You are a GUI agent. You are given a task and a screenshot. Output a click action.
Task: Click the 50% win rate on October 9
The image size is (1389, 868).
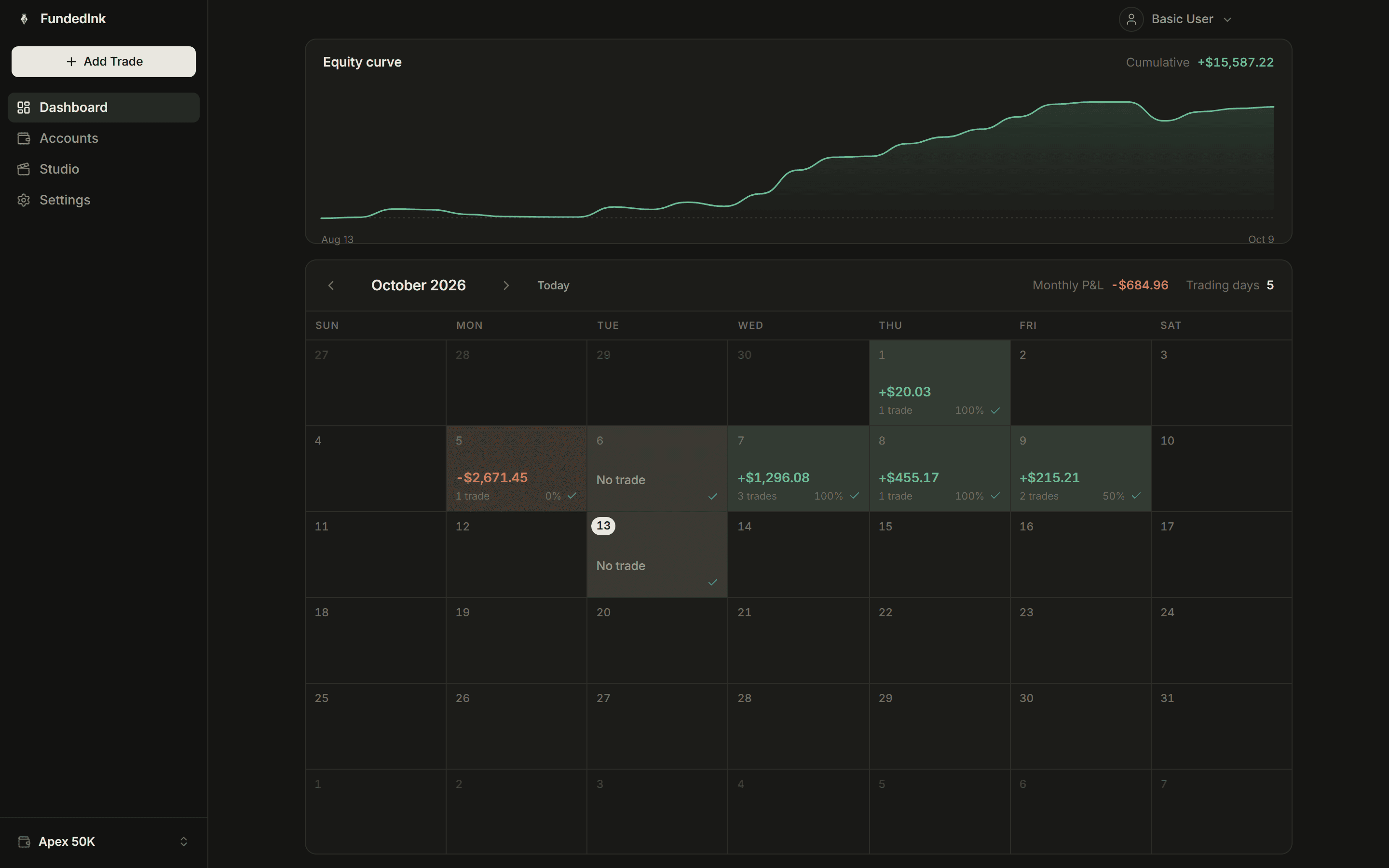tap(1114, 496)
